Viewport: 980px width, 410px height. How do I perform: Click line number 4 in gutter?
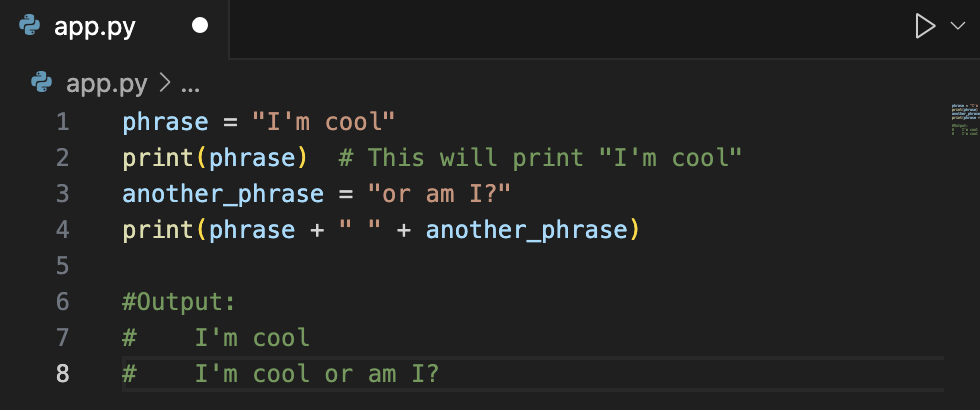62,229
